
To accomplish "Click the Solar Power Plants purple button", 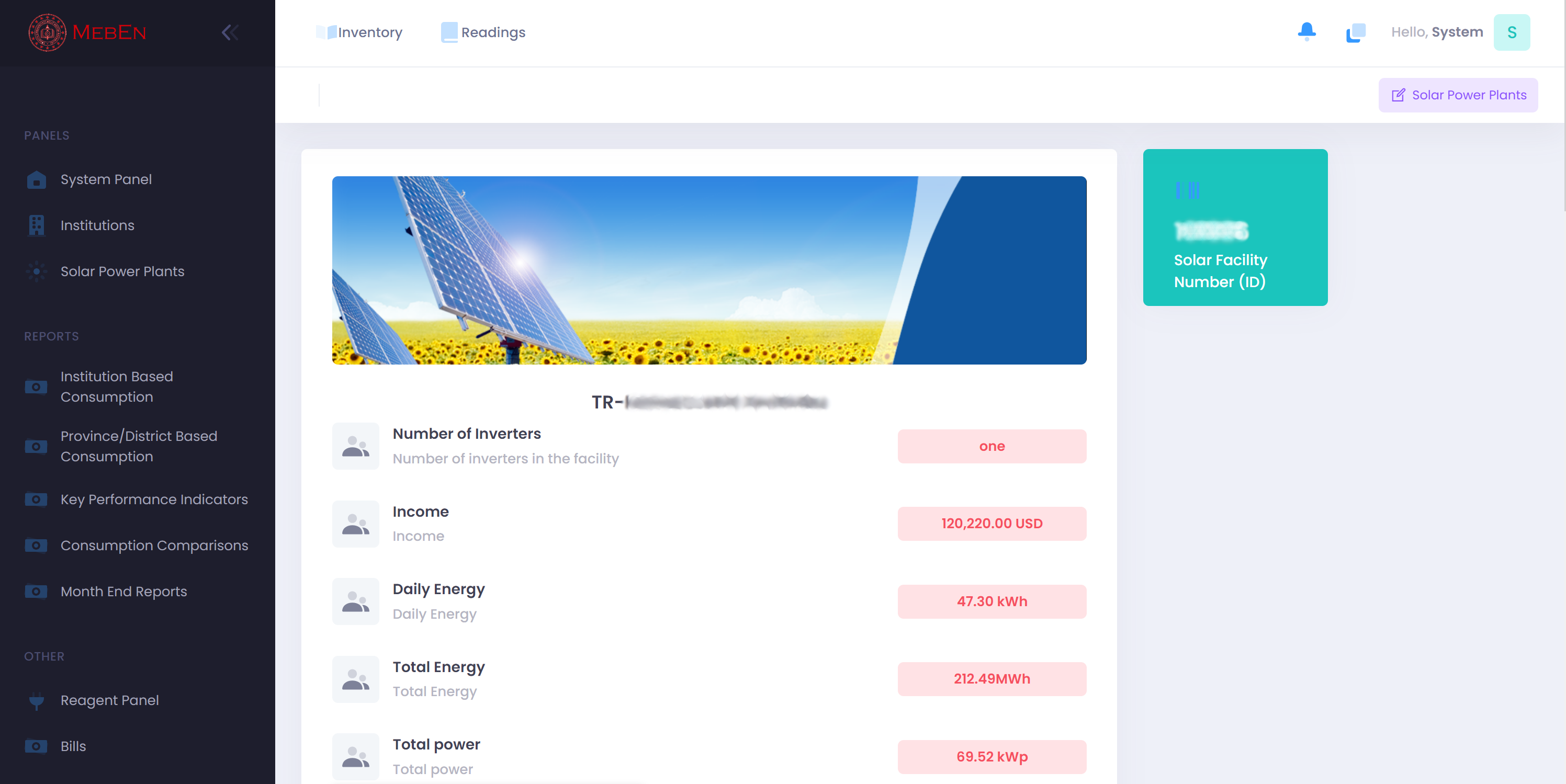I will coord(1458,95).
